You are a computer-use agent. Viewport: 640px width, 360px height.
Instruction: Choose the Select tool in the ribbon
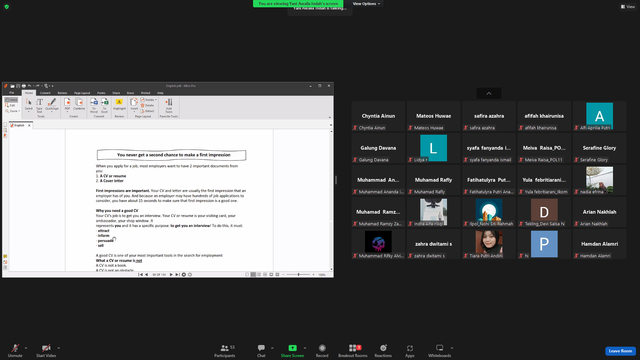tap(29, 104)
